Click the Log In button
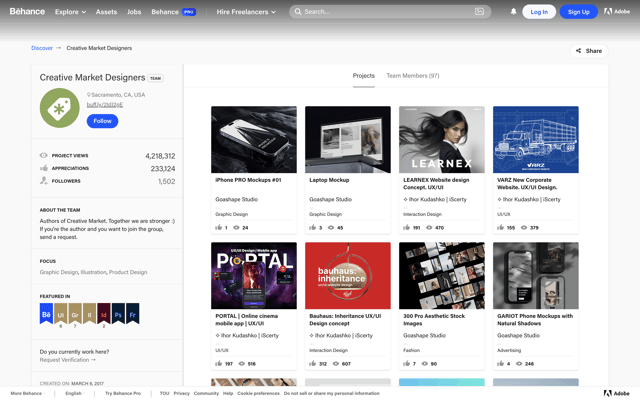Viewport: 640px width, 400px height. 539,12
